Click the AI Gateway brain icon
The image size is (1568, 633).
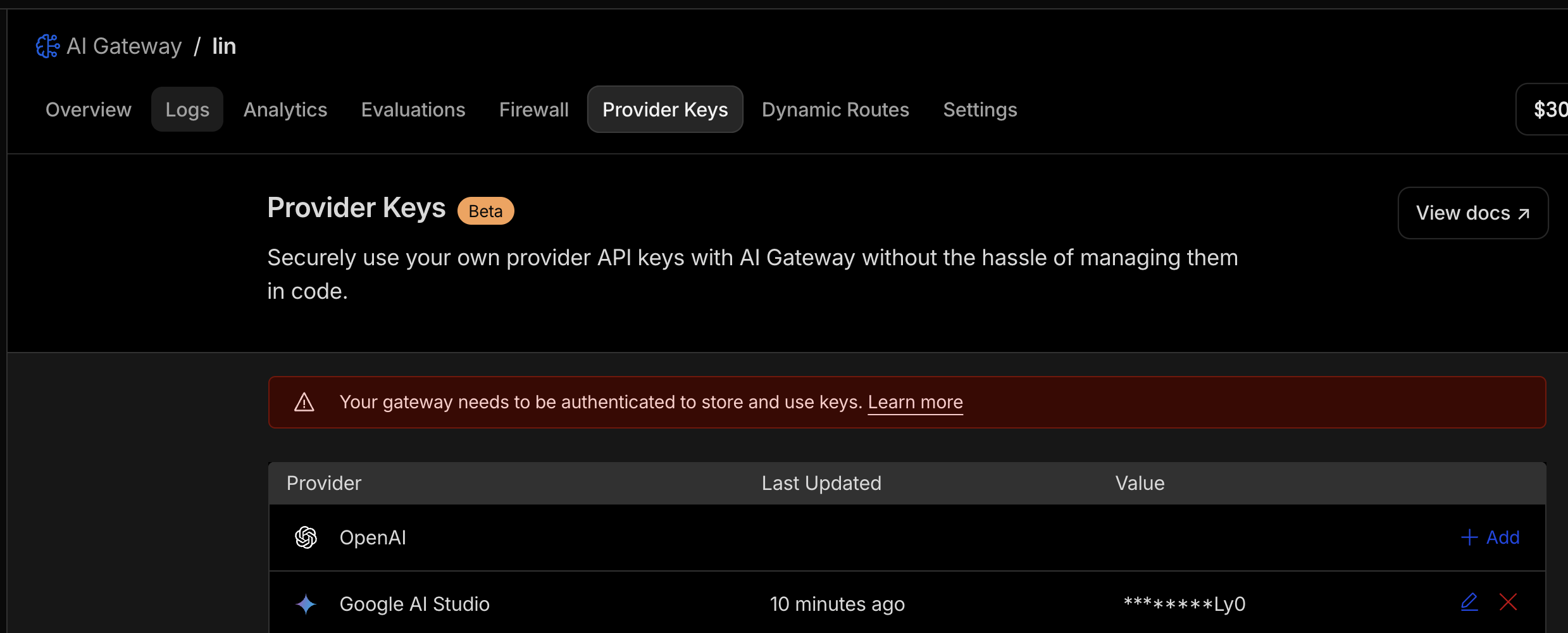pyautogui.click(x=47, y=46)
